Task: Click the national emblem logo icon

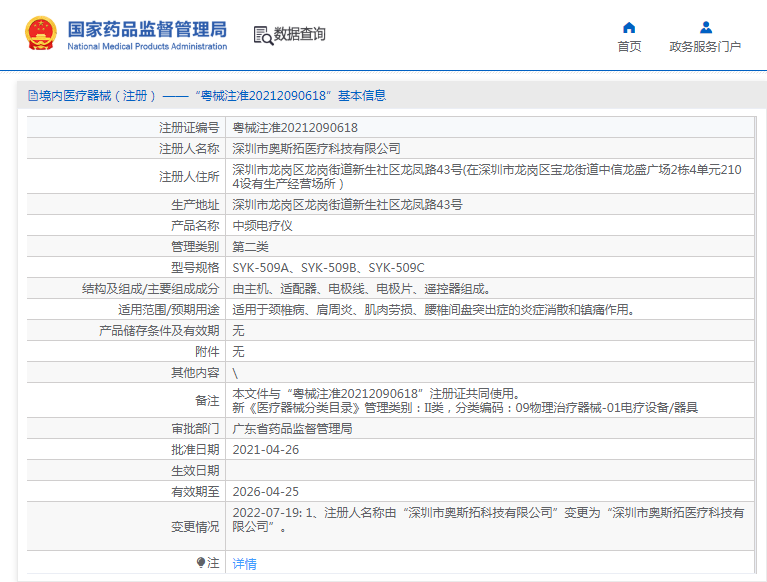Action: click(x=41, y=33)
